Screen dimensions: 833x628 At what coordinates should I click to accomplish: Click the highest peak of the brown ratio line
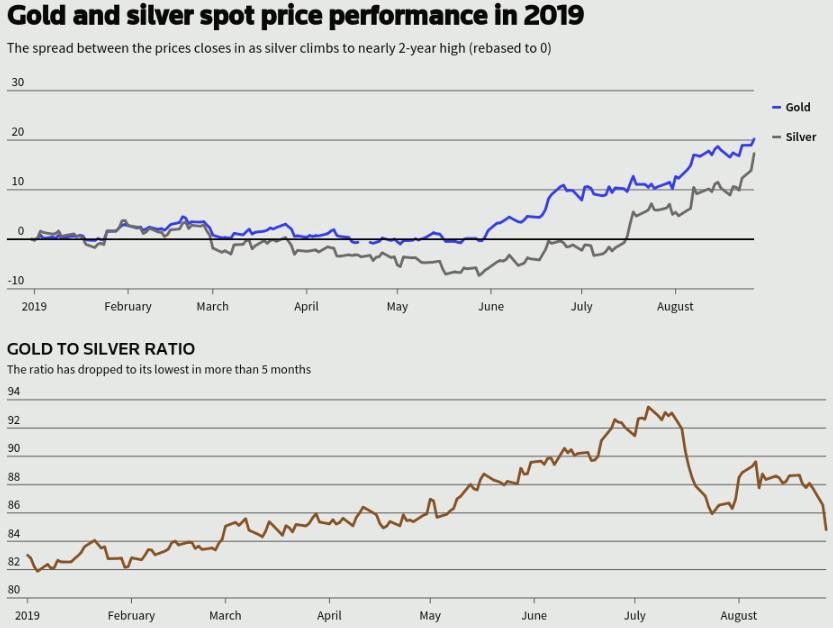tap(648, 407)
